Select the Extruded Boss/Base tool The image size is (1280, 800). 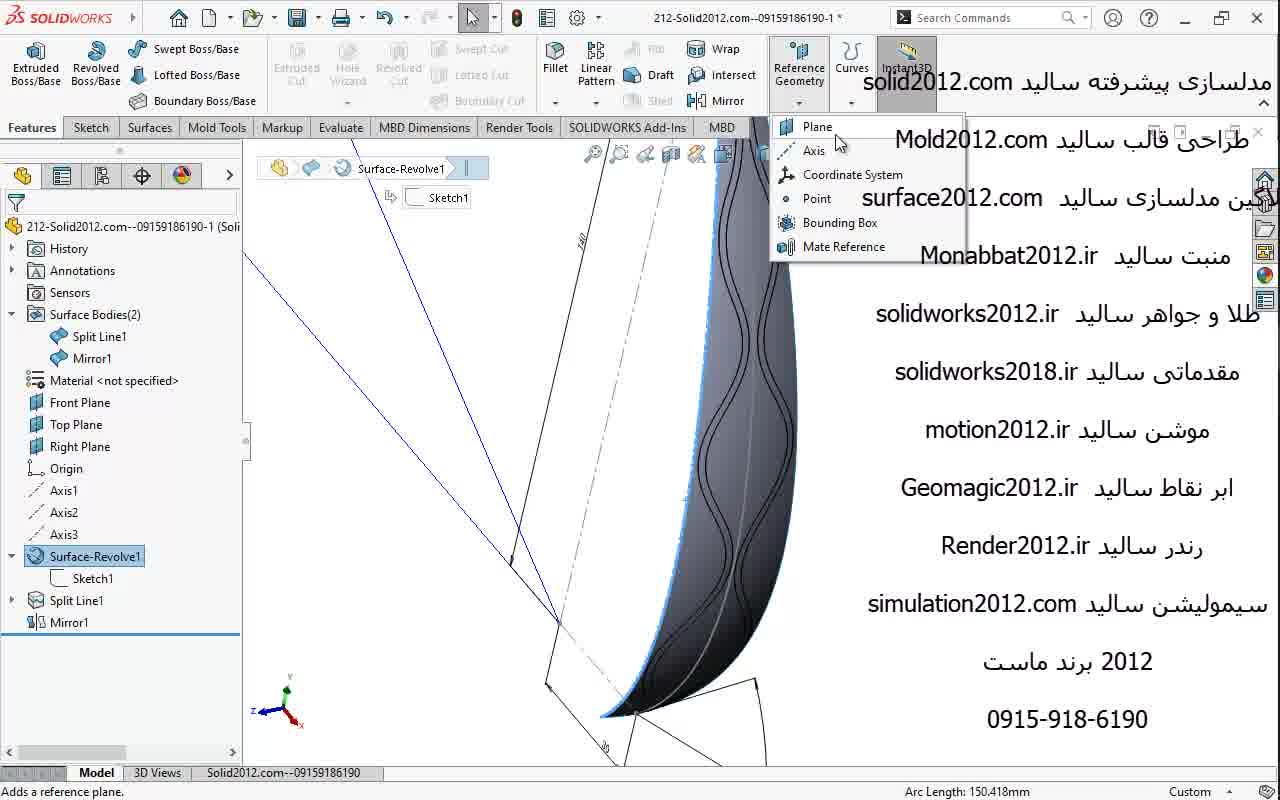[x=35, y=64]
